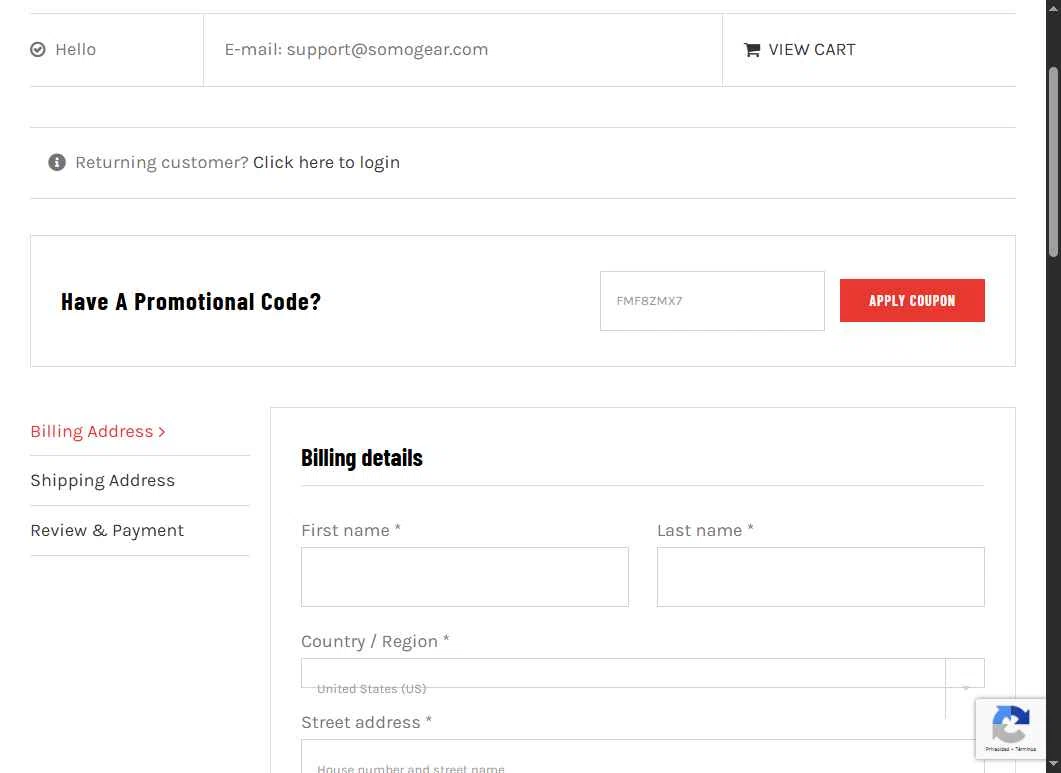This screenshot has width=1061, height=773.
Task: Apply the coupon code
Action: click(911, 301)
